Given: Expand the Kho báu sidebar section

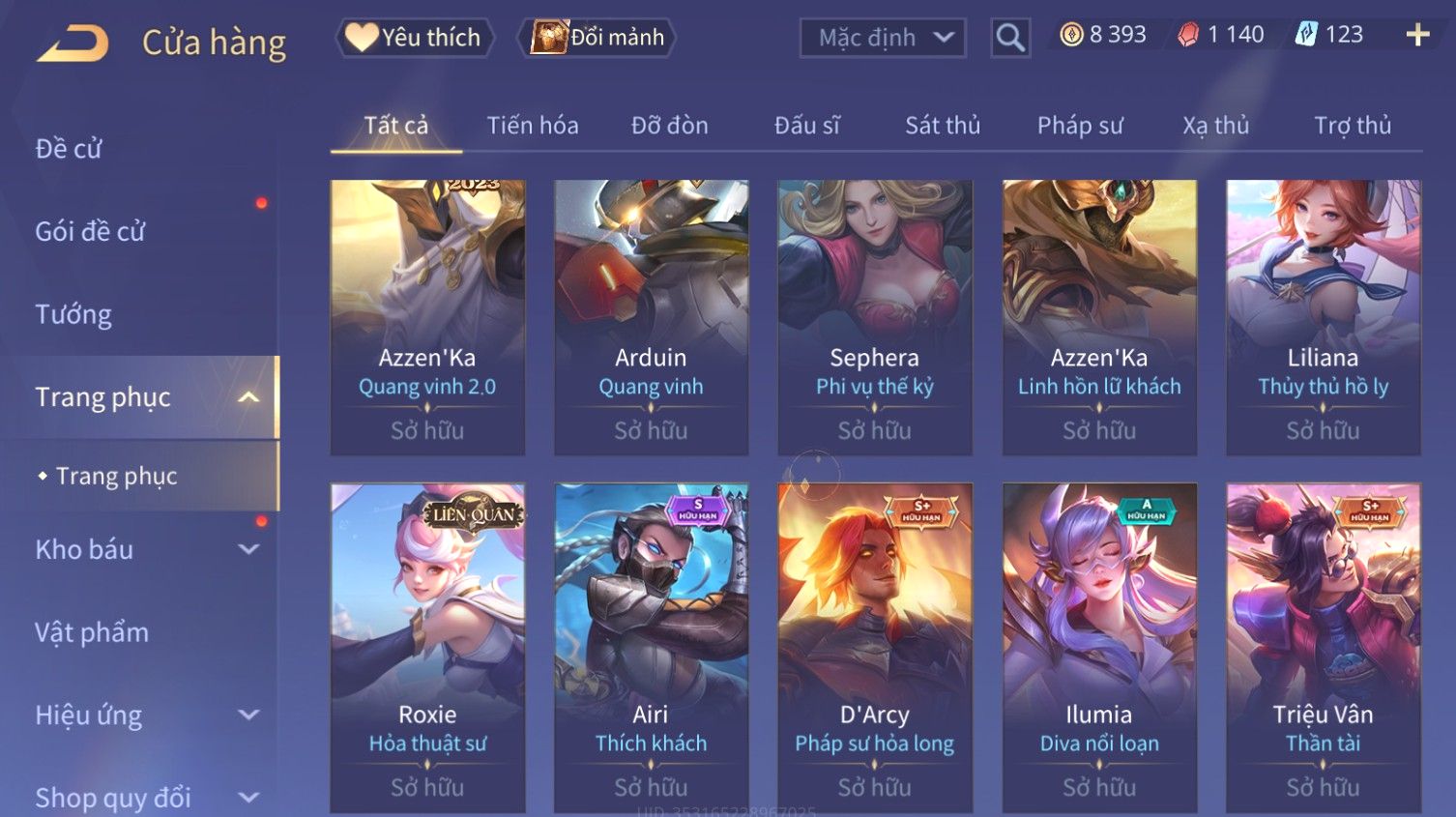Looking at the screenshot, I should pyautogui.click(x=248, y=549).
